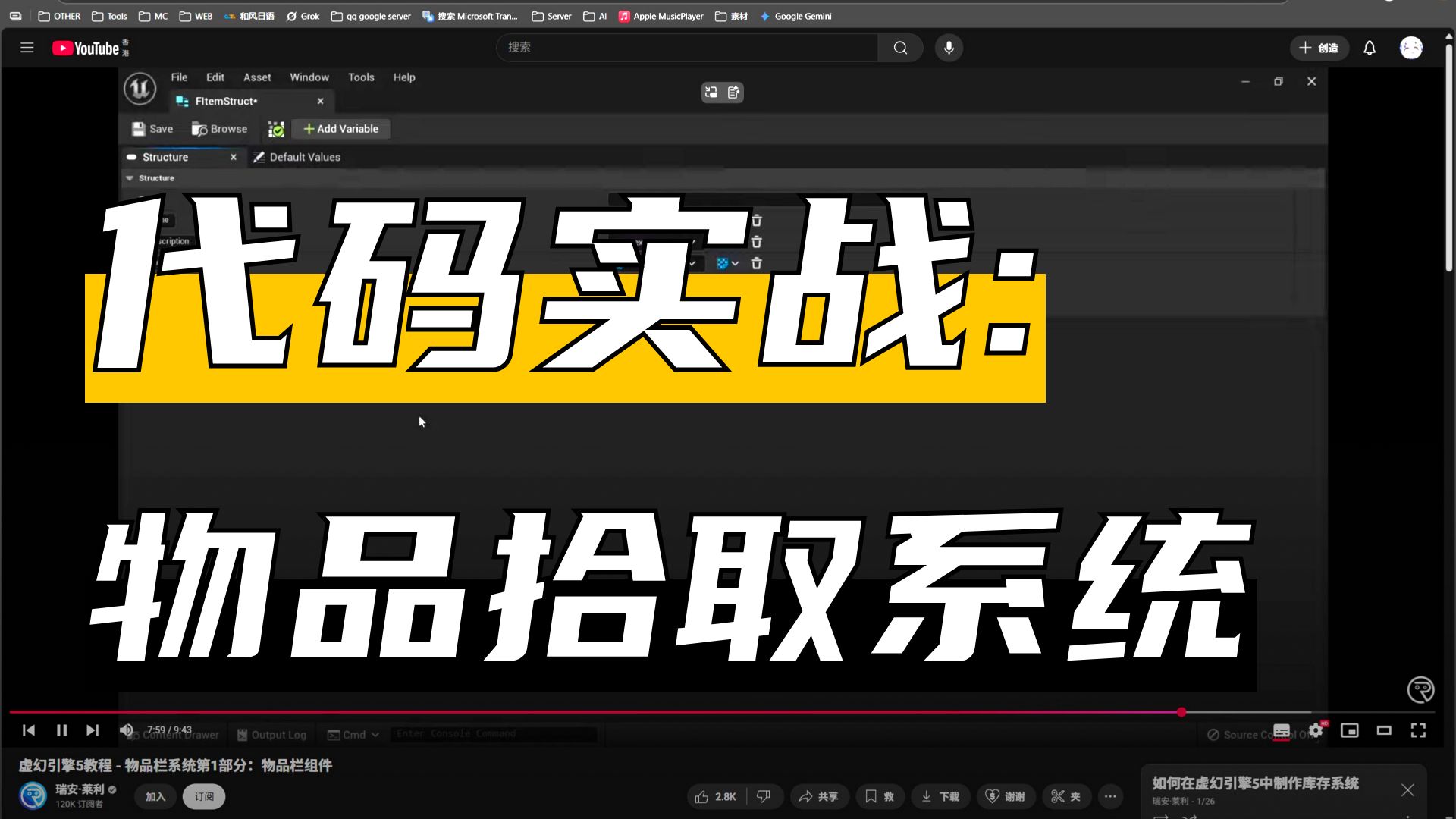Click the scissors Clip button 夹
Viewport: 1456px width, 819px height.
click(x=1065, y=796)
